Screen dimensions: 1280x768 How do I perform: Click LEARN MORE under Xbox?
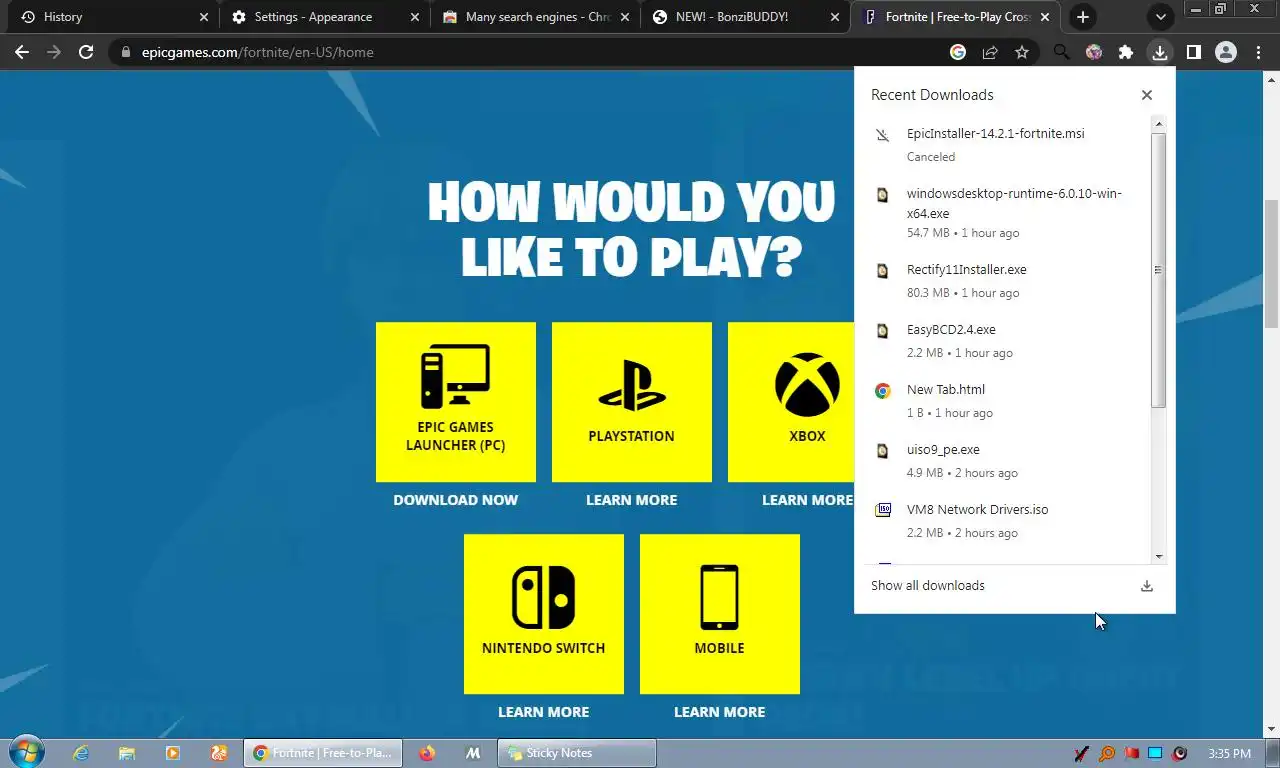(x=808, y=500)
